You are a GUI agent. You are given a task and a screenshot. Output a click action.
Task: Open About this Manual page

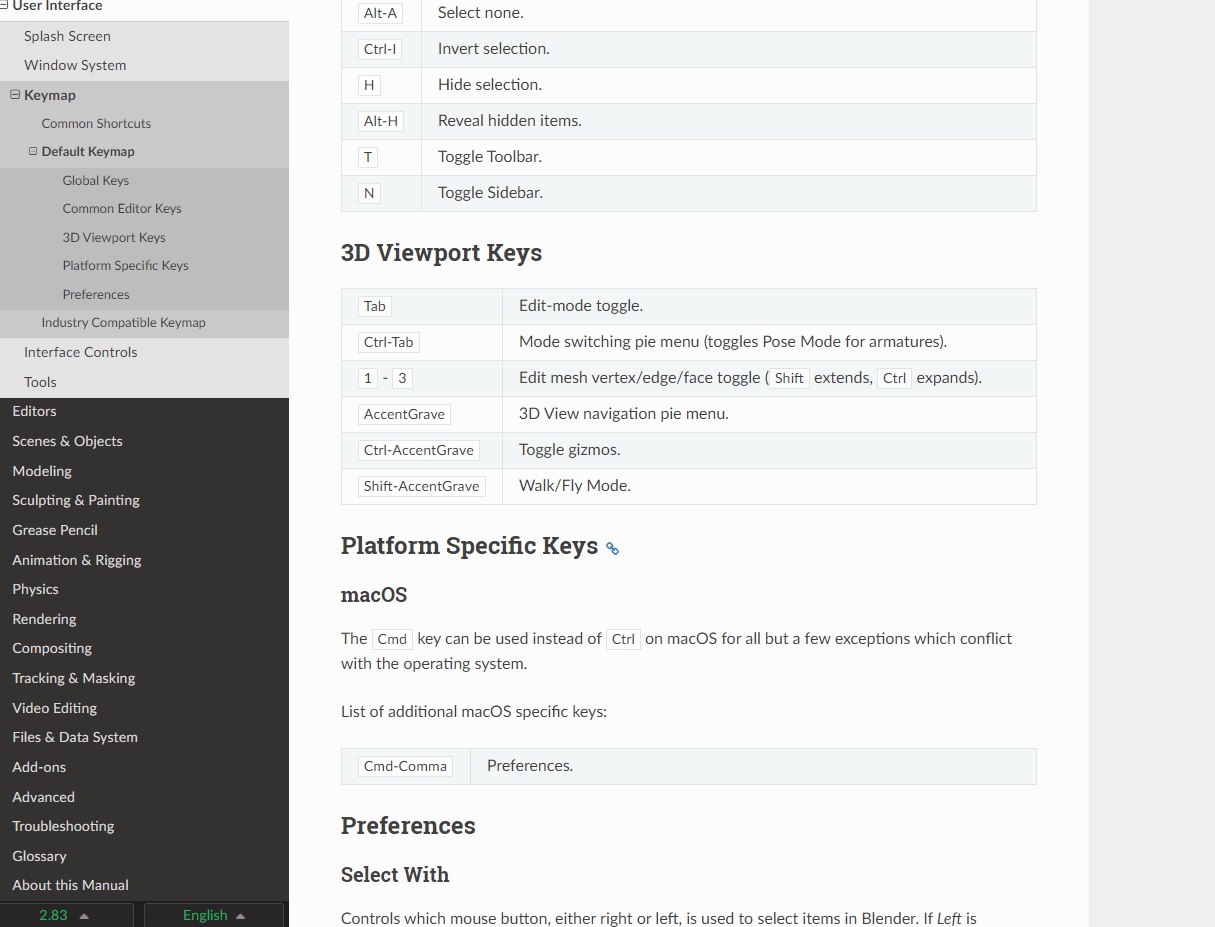(70, 885)
